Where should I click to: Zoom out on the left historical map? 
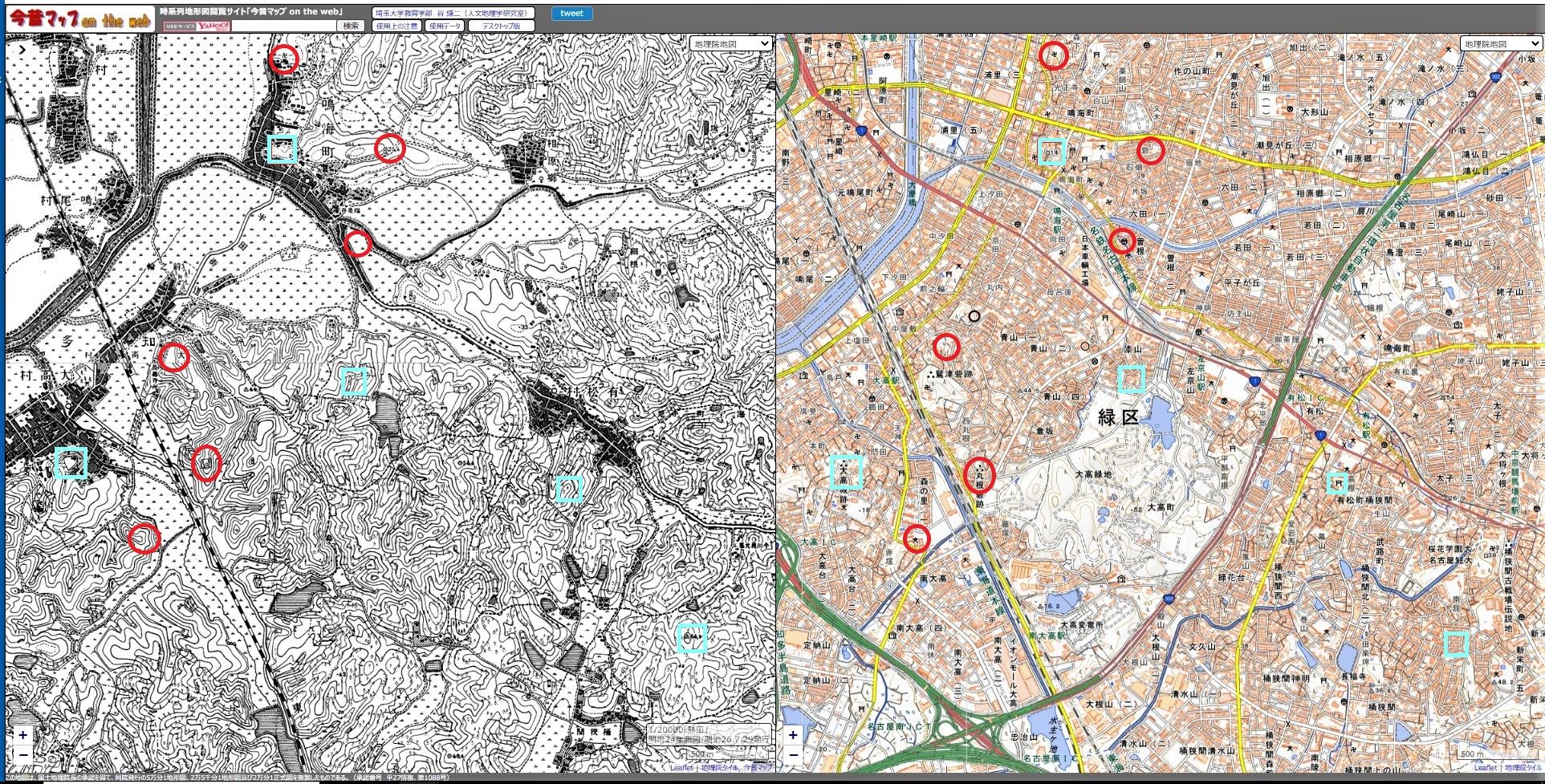click(x=22, y=754)
